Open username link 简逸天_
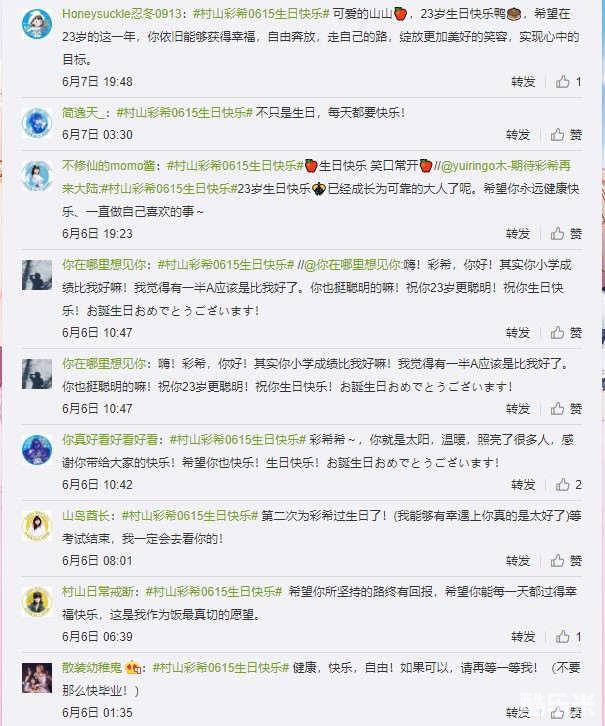This screenshot has width=605, height=726. tap(84, 113)
